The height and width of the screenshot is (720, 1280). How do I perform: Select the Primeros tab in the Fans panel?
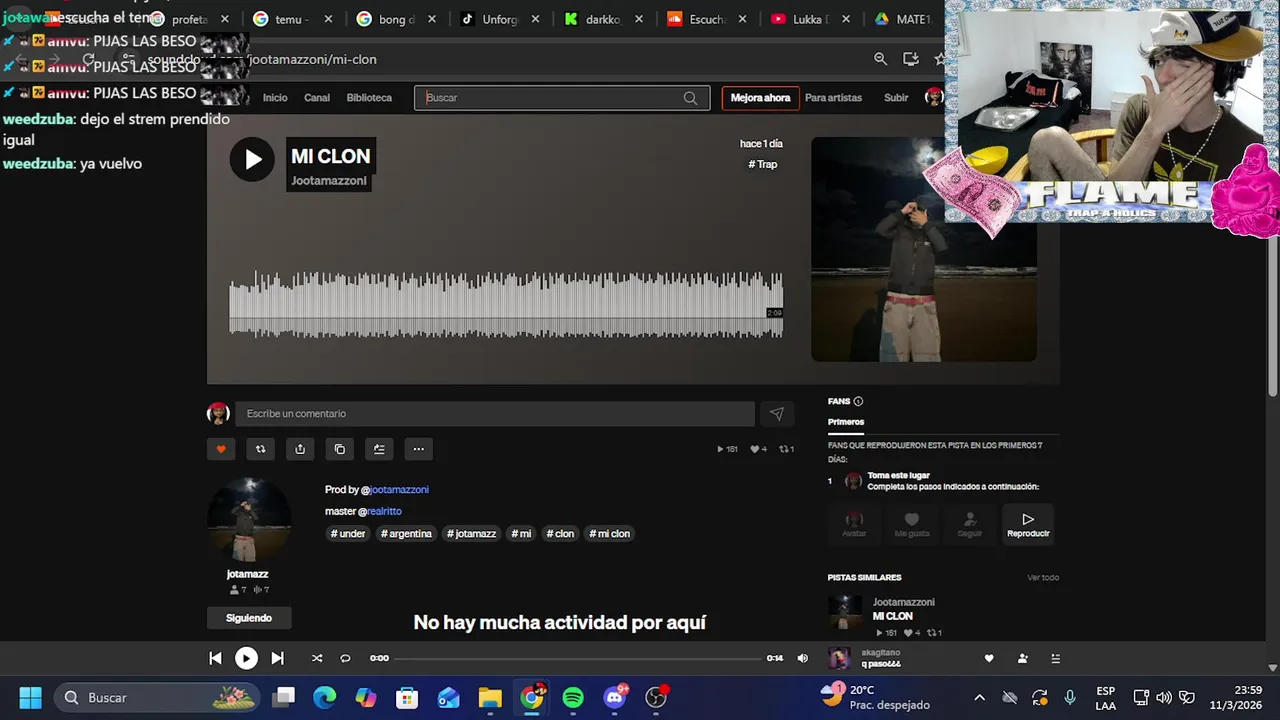click(x=846, y=422)
